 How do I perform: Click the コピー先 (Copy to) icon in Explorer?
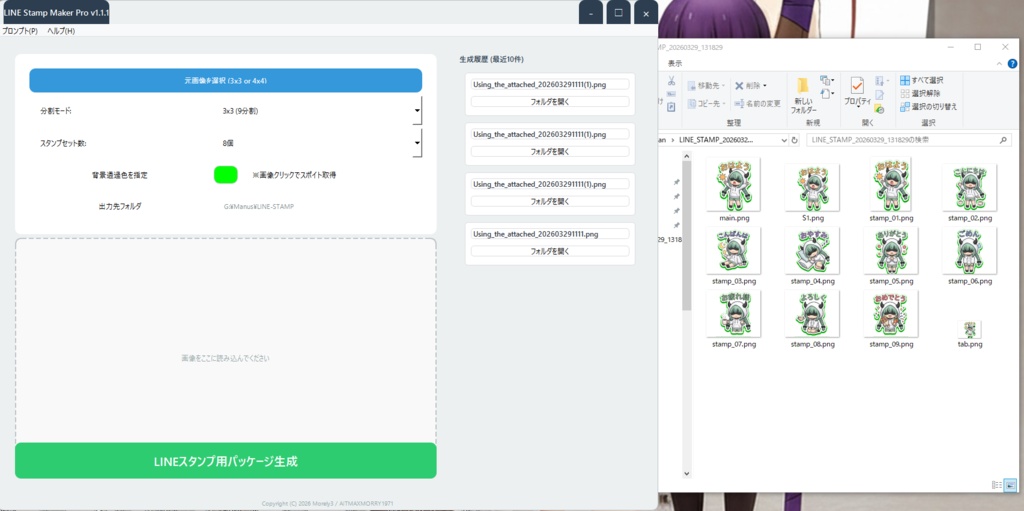(x=692, y=103)
